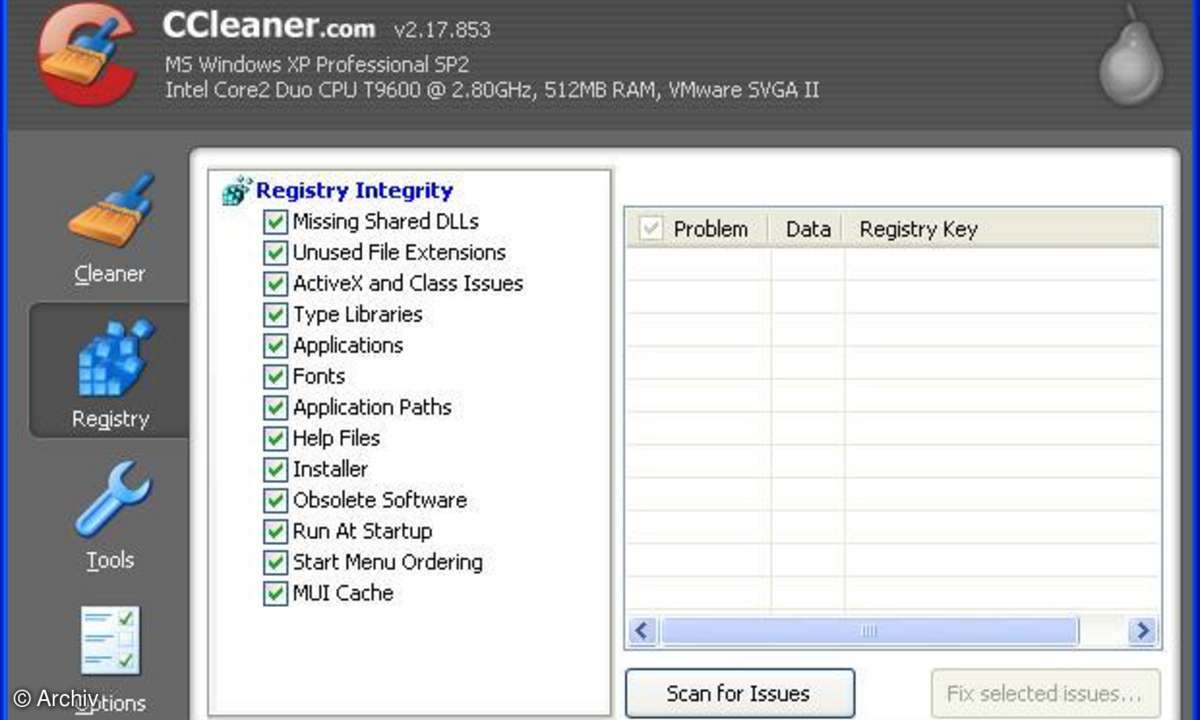Click the CCleaner.com title text
Screen dimensions: 1200x720
tap(269, 28)
